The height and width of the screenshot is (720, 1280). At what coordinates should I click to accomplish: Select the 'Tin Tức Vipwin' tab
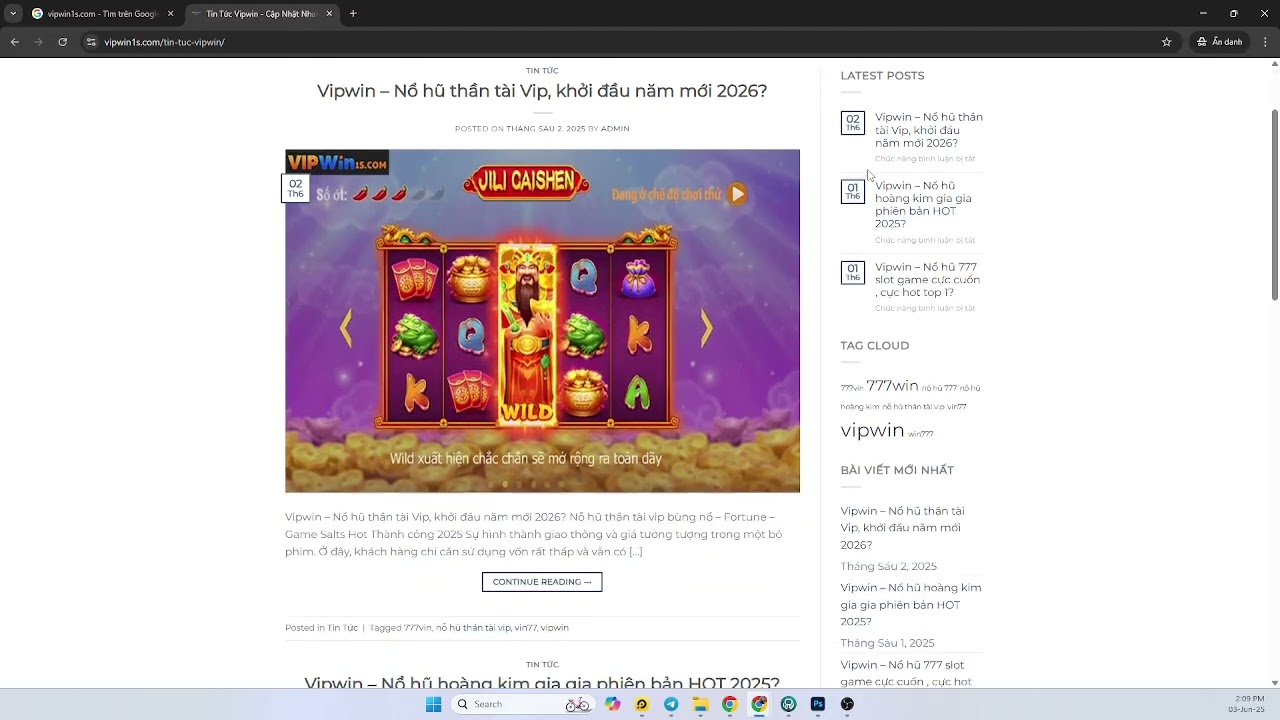click(x=262, y=14)
